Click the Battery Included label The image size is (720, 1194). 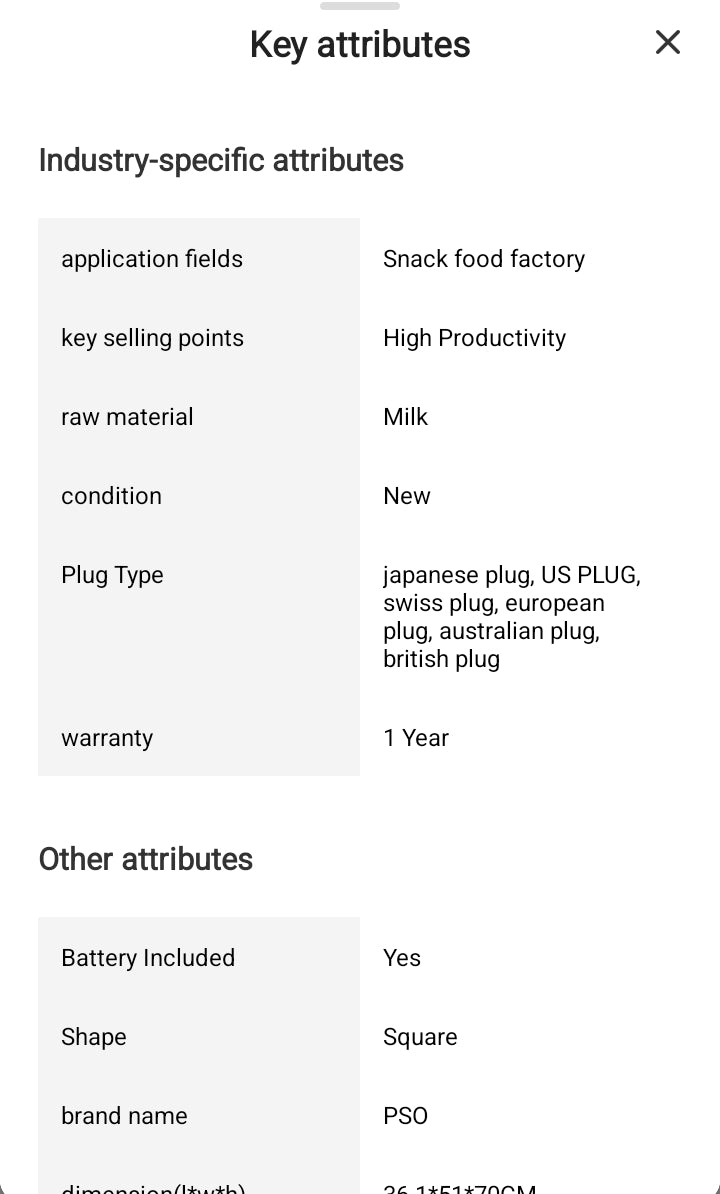pyautogui.click(x=148, y=958)
